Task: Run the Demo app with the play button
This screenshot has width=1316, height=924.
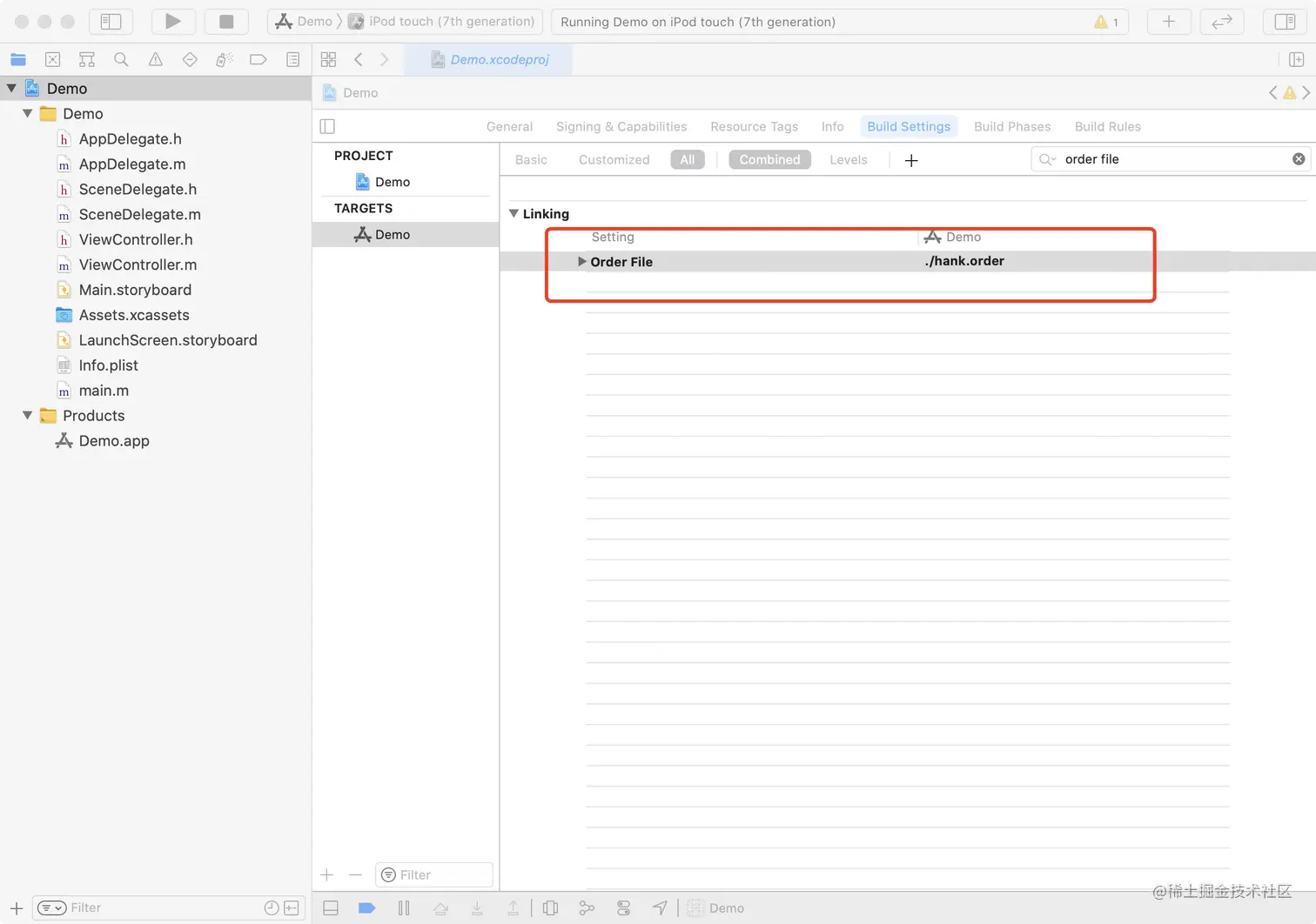Action: pyautogui.click(x=173, y=22)
